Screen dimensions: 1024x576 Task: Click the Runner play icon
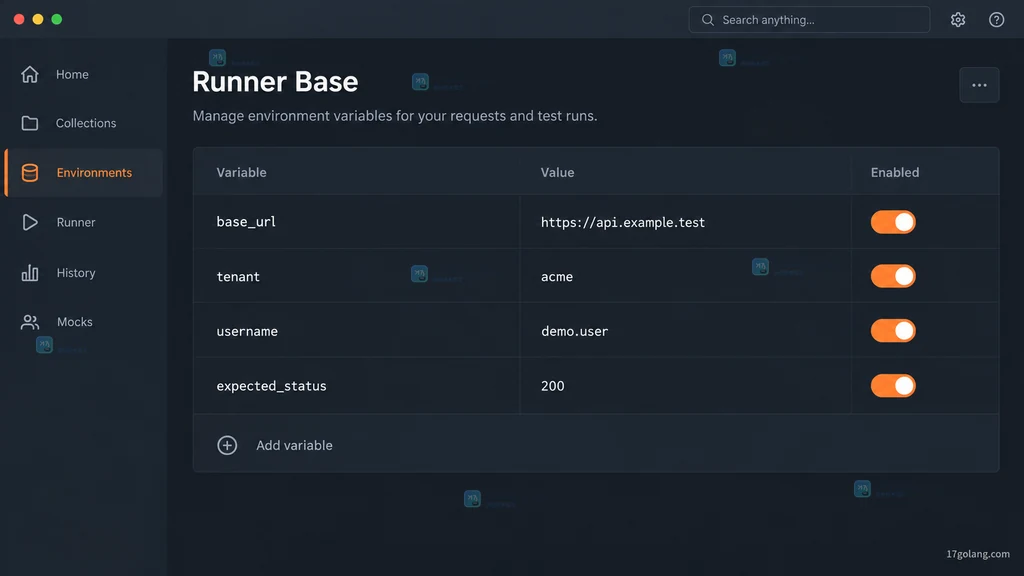coord(29,222)
